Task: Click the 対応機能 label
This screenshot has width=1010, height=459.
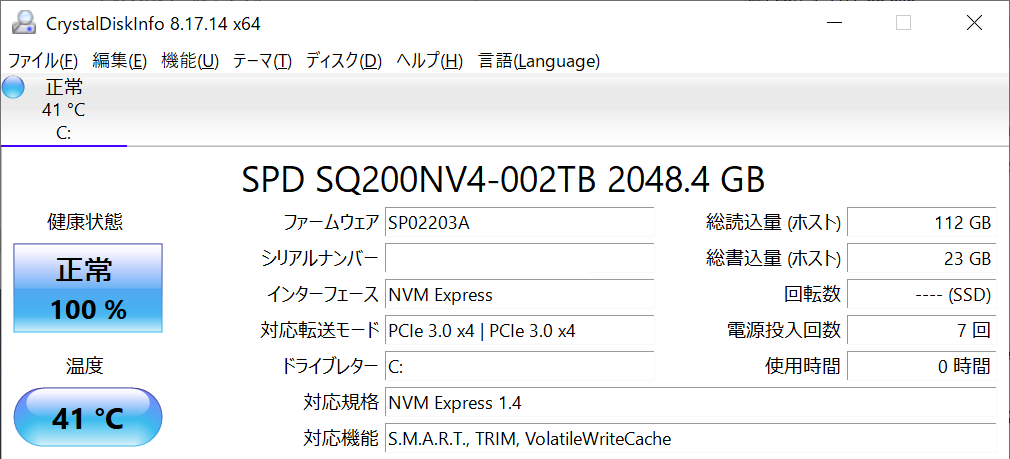Action: click(341, 439)
